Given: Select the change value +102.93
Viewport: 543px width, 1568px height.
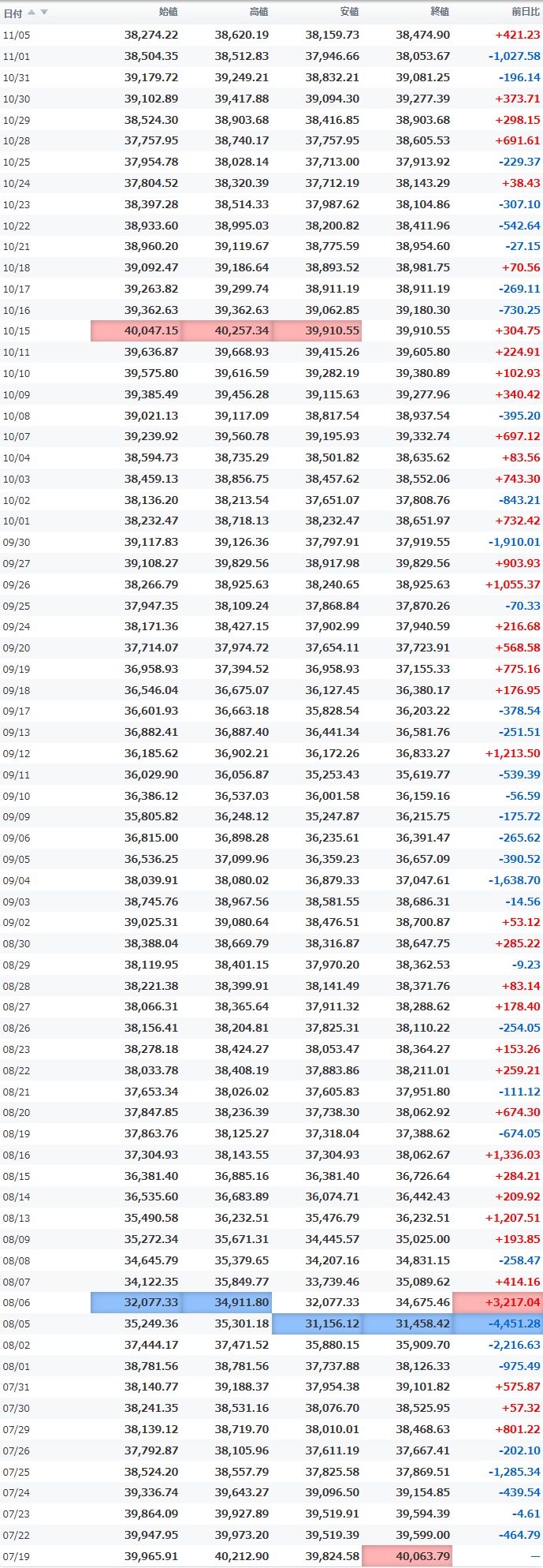Looking at the screenshot, I should point(518,373).
